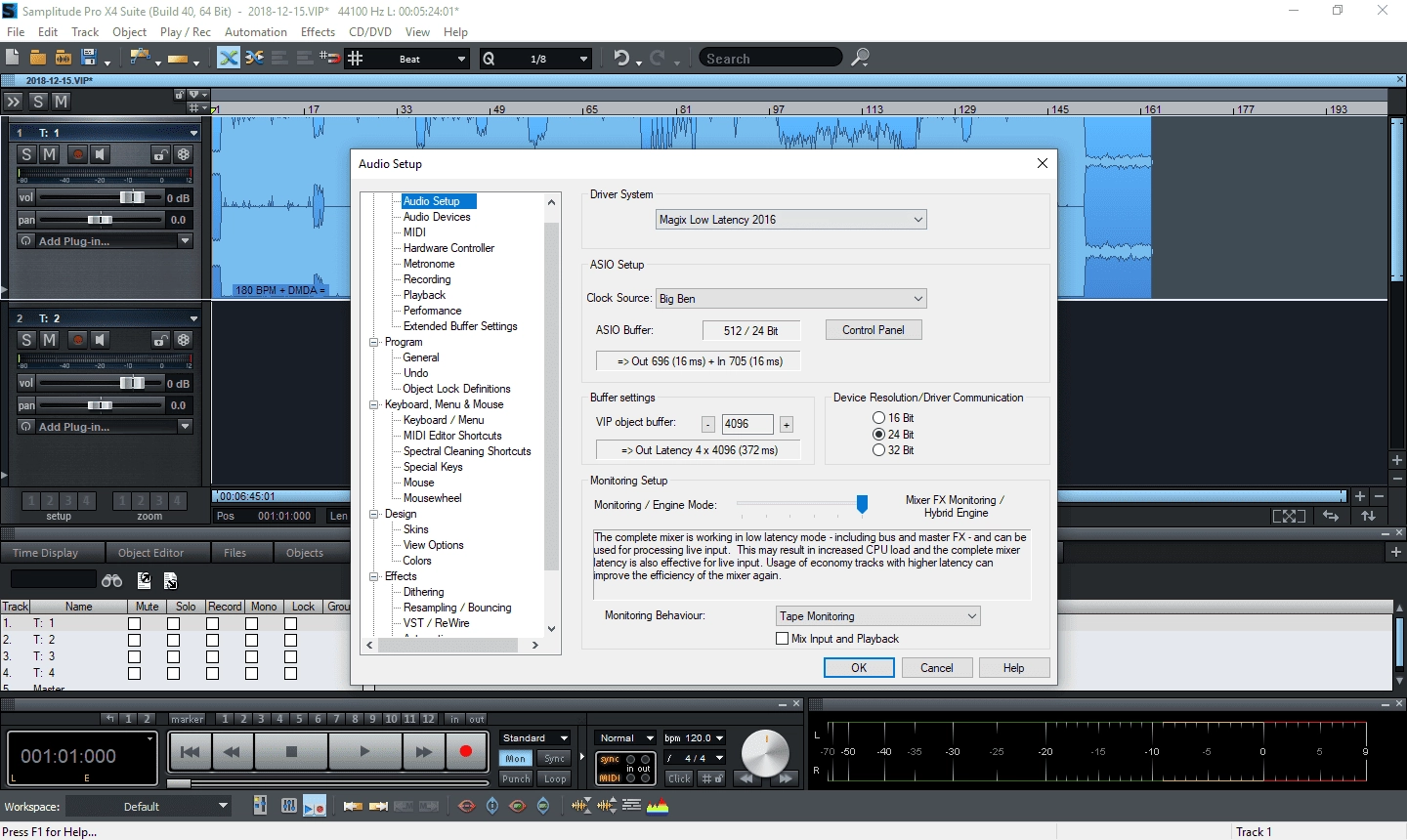Click the Save project floppy icon
Image resolution: width=1407 pixels, height=840 pixels.
click(x=89, y=58)
